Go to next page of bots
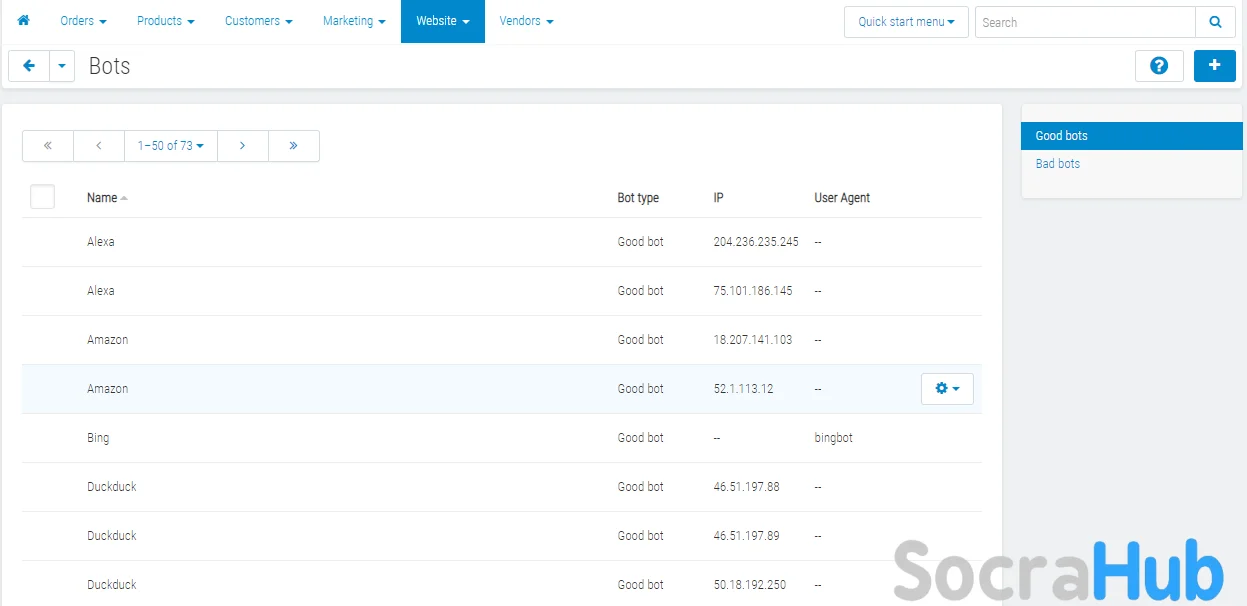The image size is (1247, 606). click(x=242, y=146)
